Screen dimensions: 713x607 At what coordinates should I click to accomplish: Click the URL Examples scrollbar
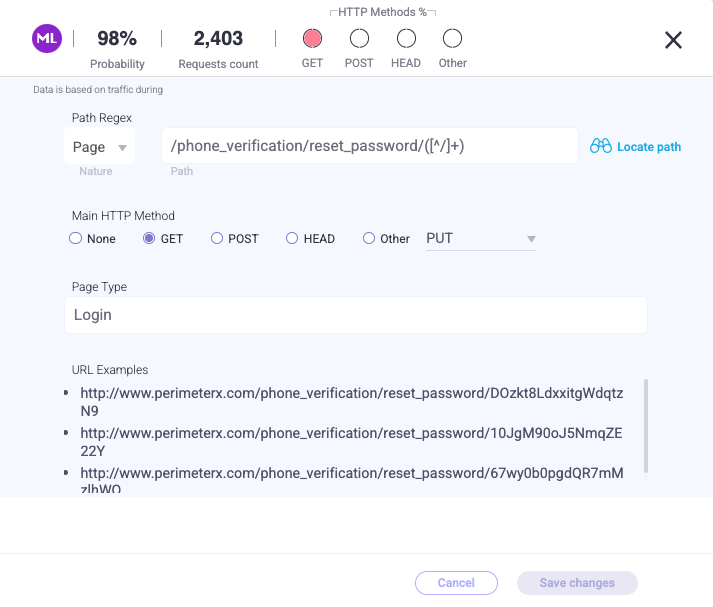click(x=646, y=425)
